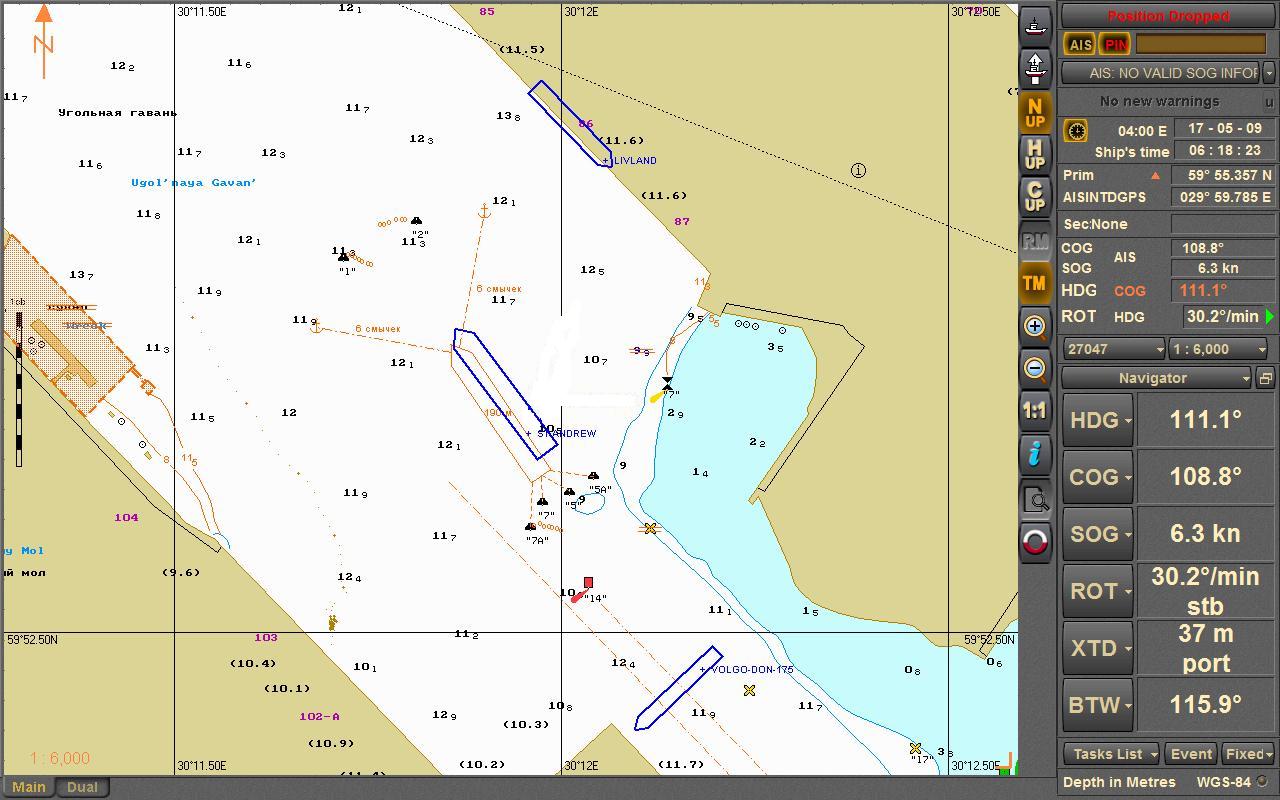This screenshot has height=800, width=1280.
Task: Toggle Head Up orientation
Action: pos(1035,154)
